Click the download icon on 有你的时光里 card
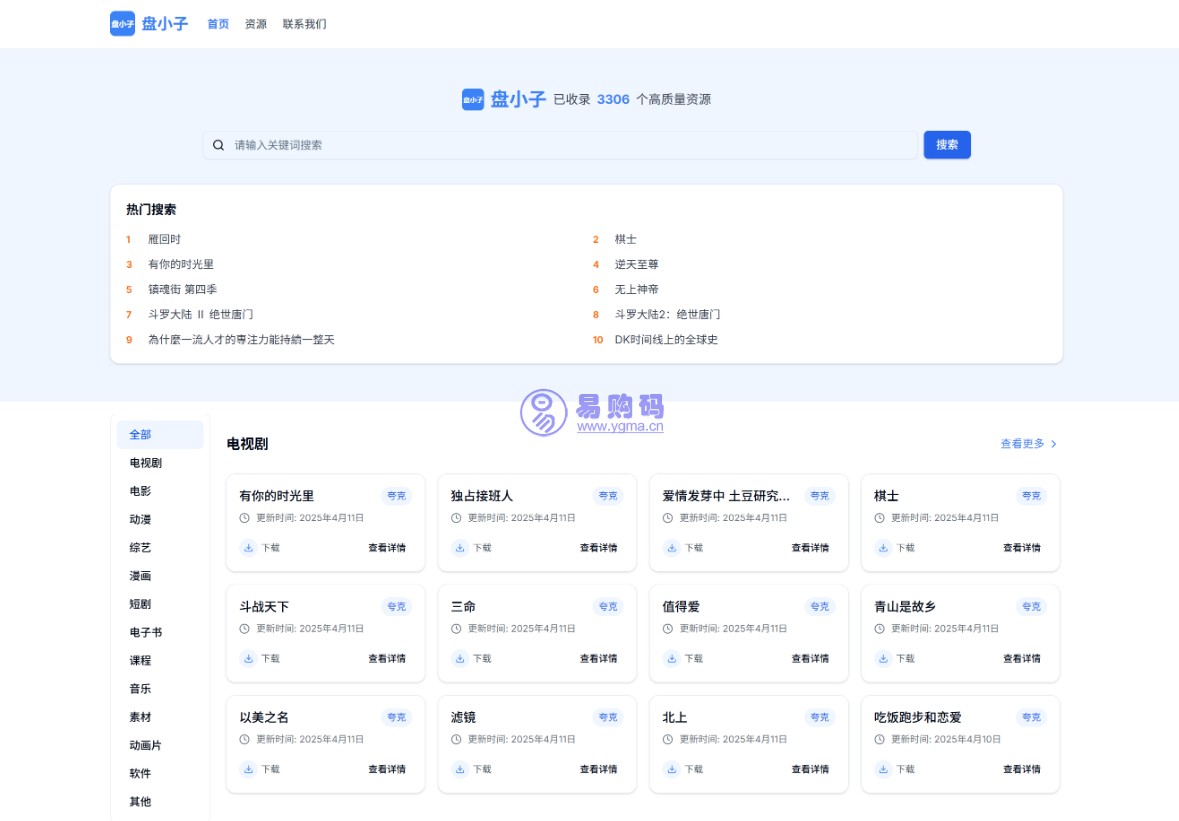 [x=248, y=548]
